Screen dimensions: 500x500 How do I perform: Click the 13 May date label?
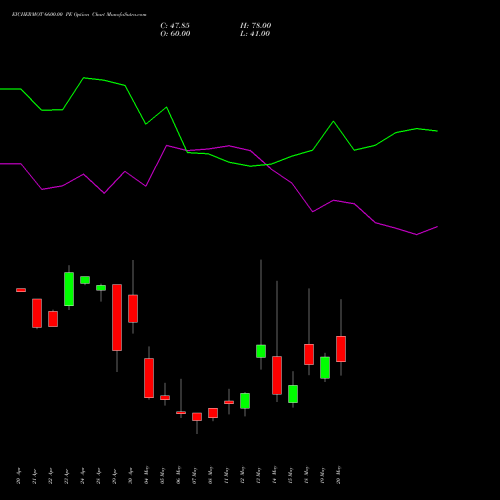click(x=258, y=475)
